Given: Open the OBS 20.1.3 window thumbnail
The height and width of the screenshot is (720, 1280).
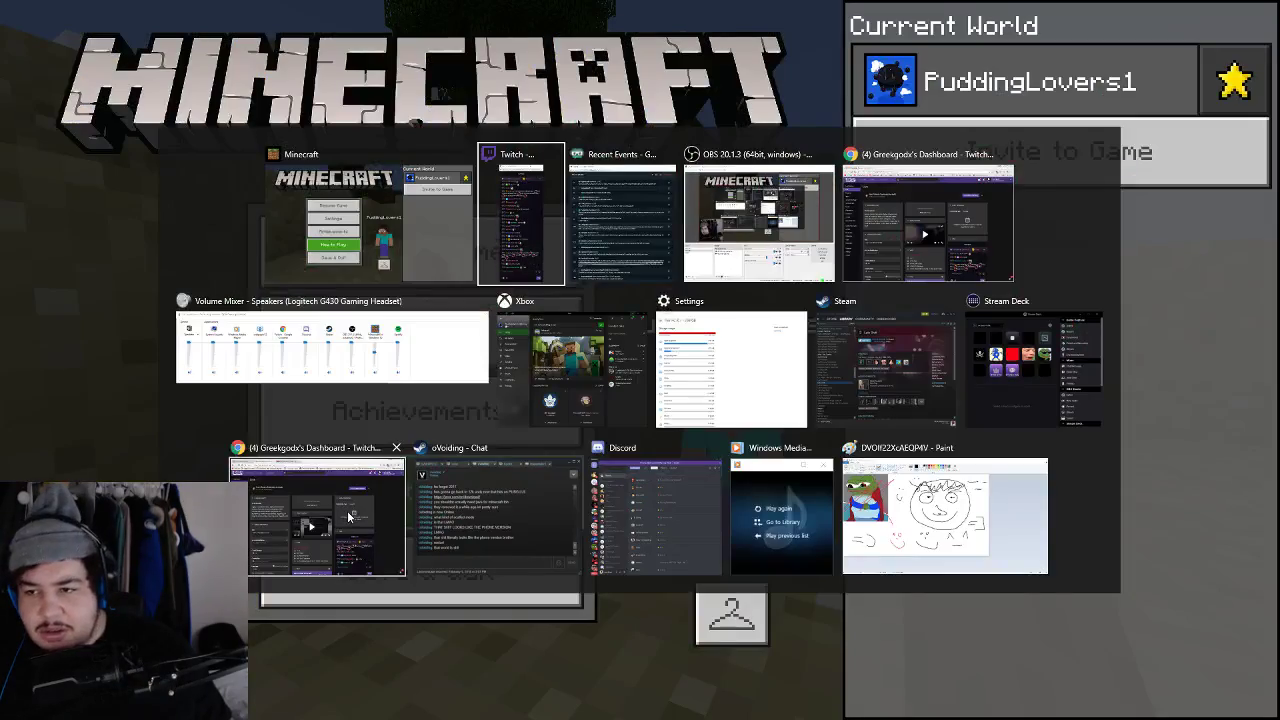Looking at the screenshot, I should (x=759, y=223).
